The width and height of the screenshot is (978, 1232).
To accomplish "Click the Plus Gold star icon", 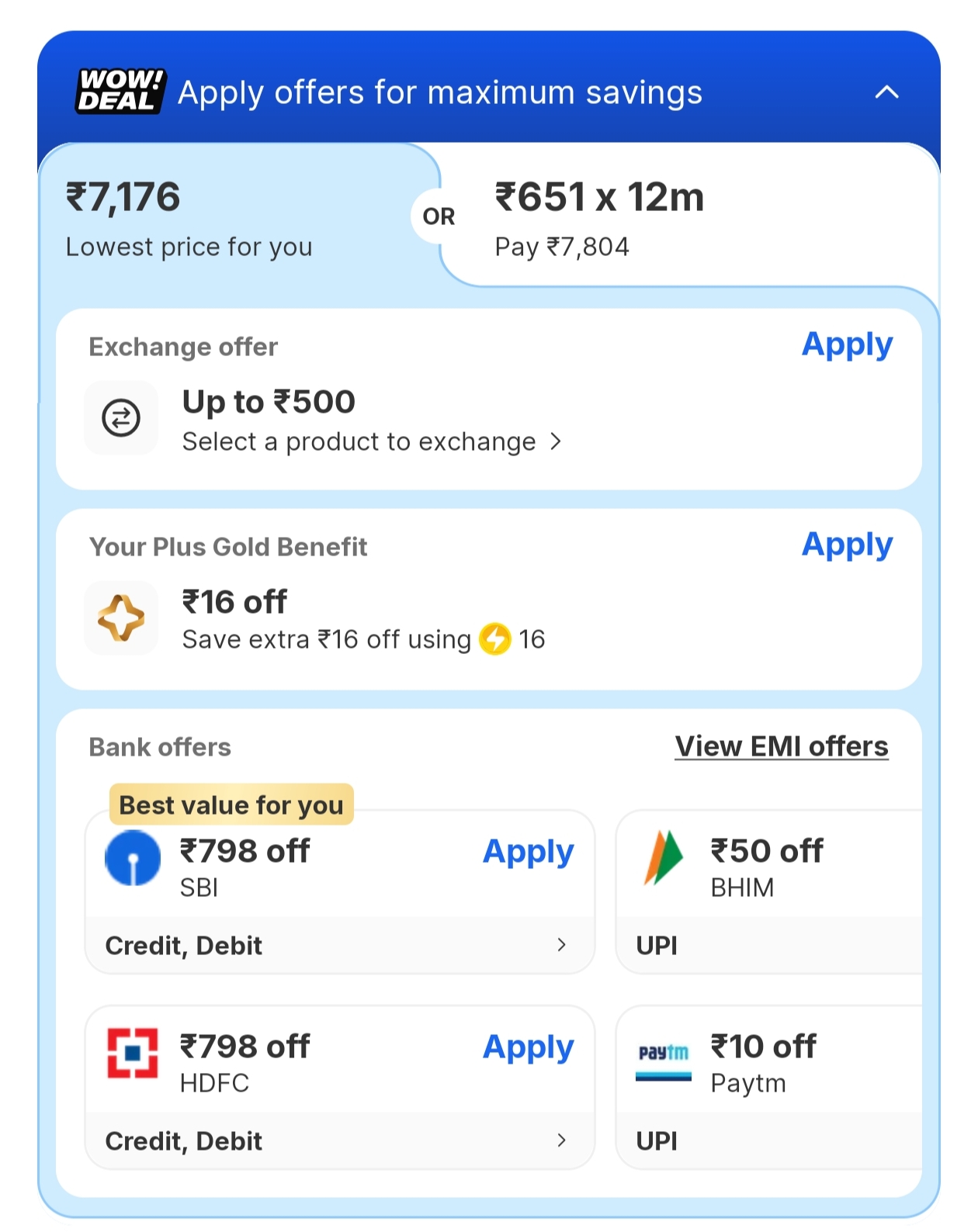I will (x=121, y=618).
